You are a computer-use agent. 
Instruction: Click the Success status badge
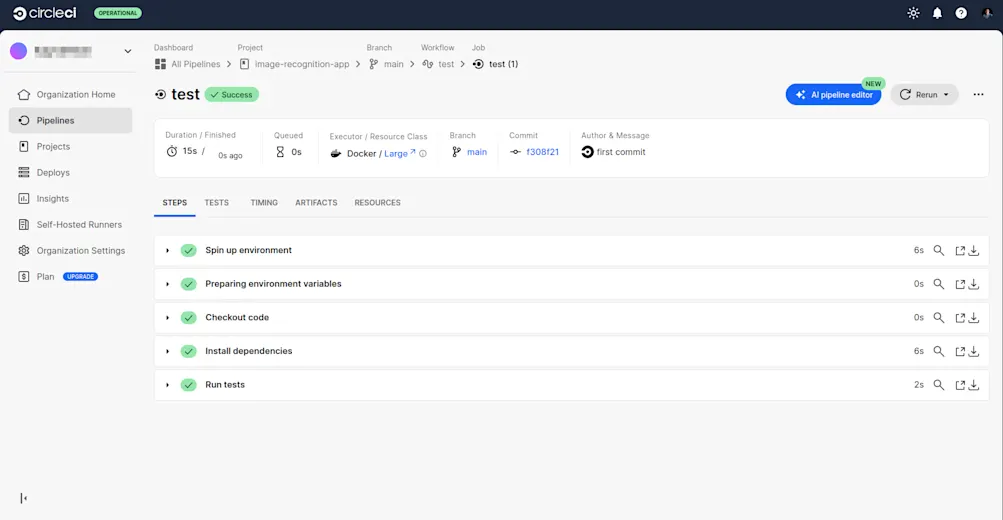pyautogui.click(x=232, y=95)
